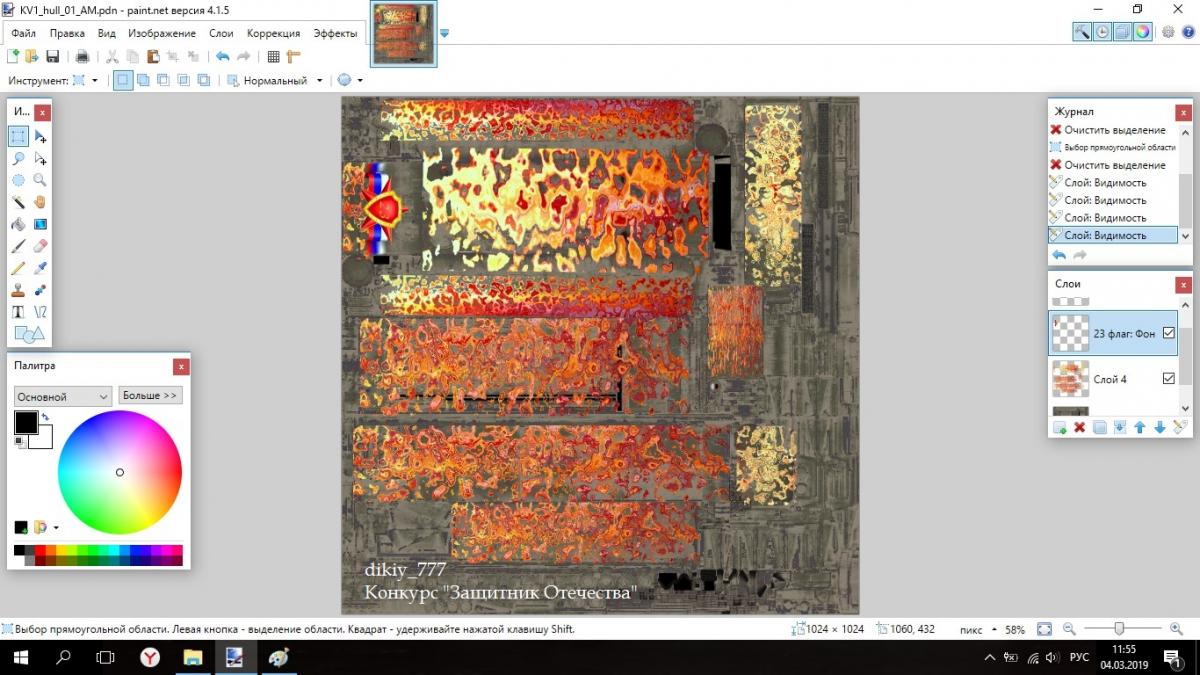Toggle History window button at top right
The image size is (1200, 675).
tap(1102, 32)
